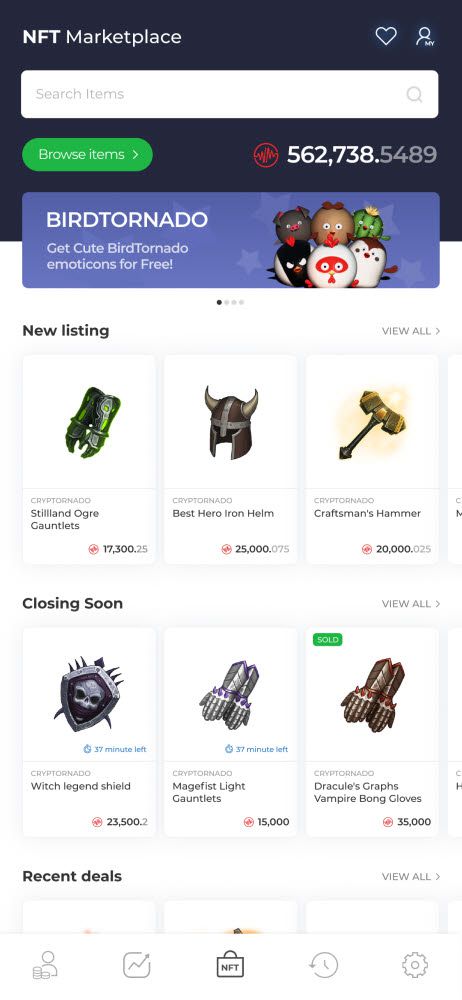Viewport: 462px width, 1000px height.
Task: Open Witch legend shield item
Action: click(x=89, y=732)
